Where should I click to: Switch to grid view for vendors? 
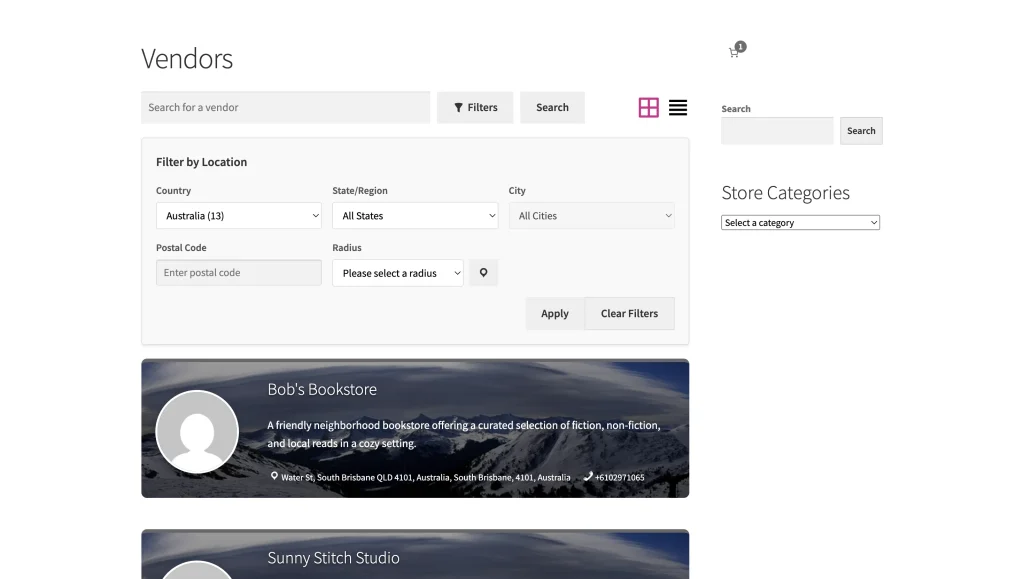pyautogui.click(x=648, y=107)
